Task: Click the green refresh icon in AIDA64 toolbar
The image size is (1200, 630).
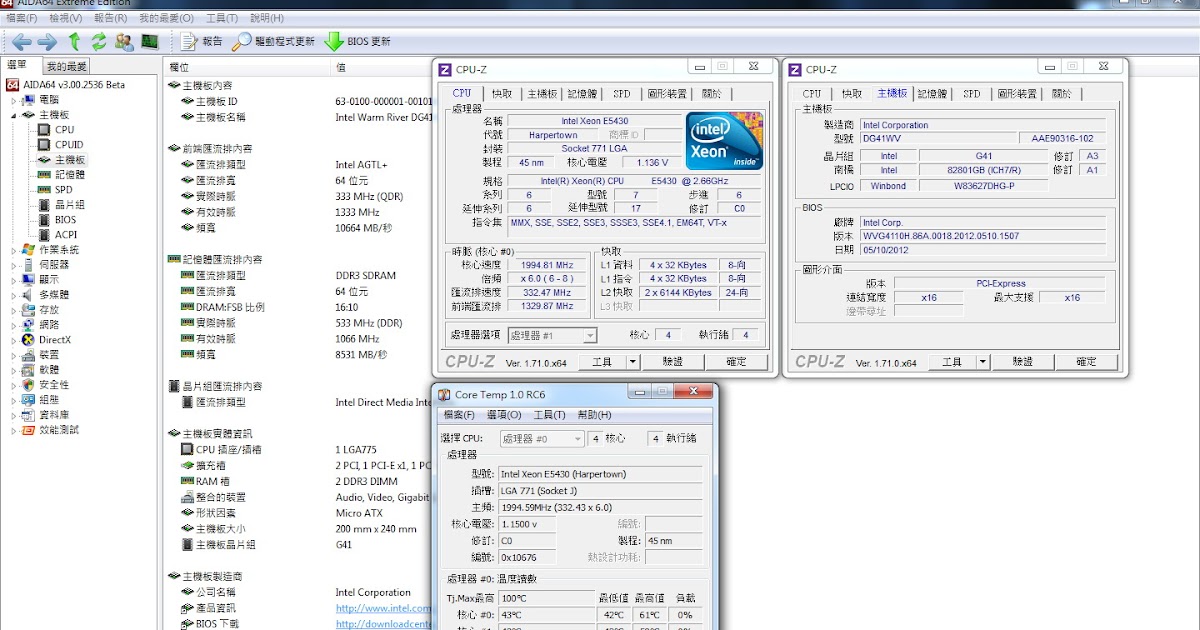Action: pos(97,41)
